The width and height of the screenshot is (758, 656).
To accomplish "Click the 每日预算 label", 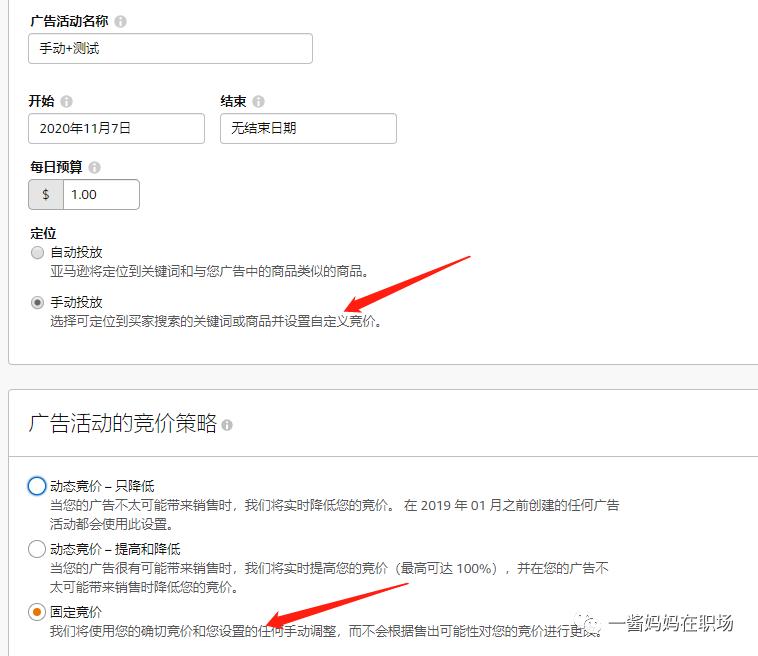I will (56, 167).
